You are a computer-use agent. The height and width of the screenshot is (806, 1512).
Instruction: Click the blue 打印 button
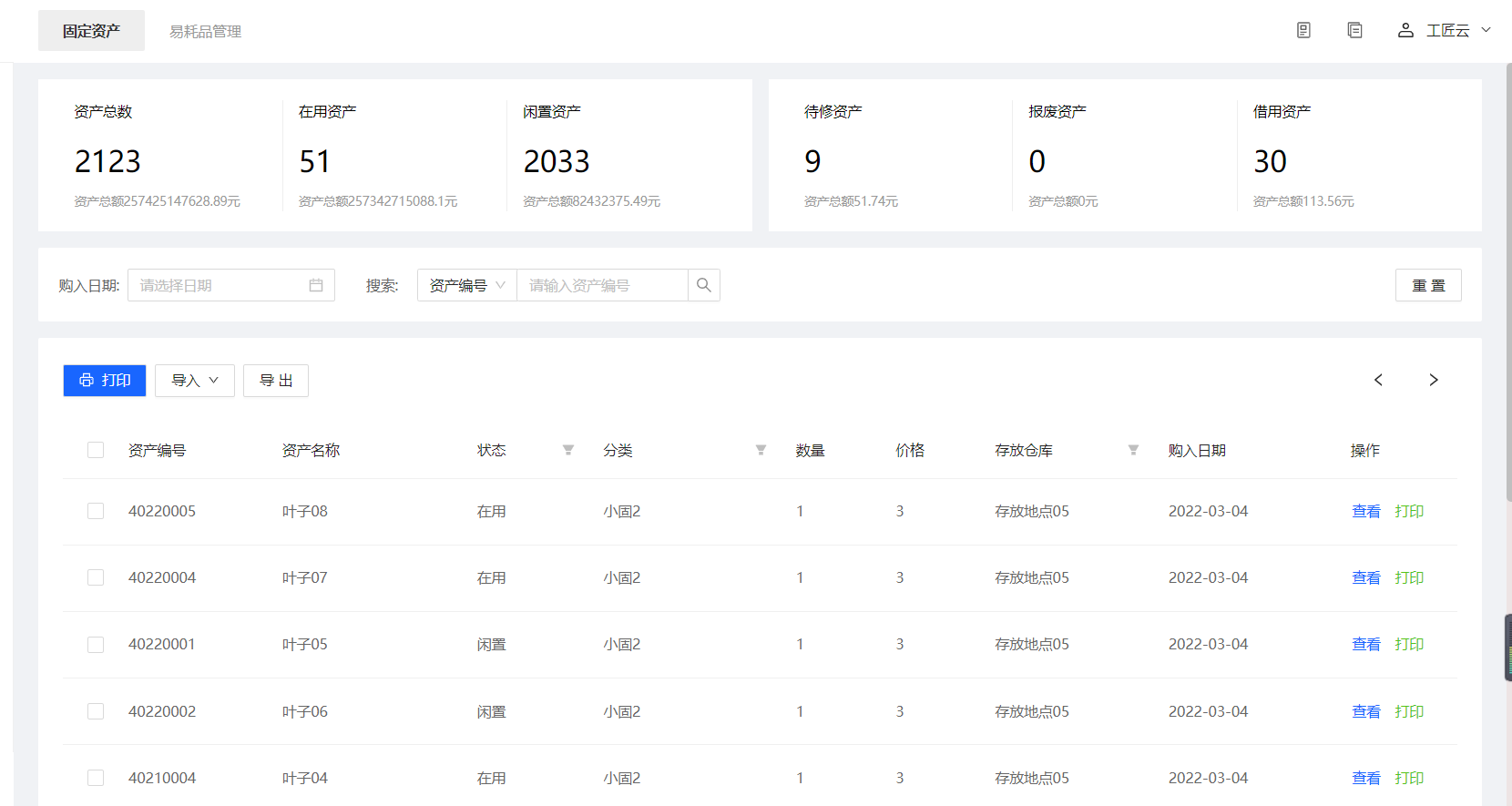click(105, 381)
